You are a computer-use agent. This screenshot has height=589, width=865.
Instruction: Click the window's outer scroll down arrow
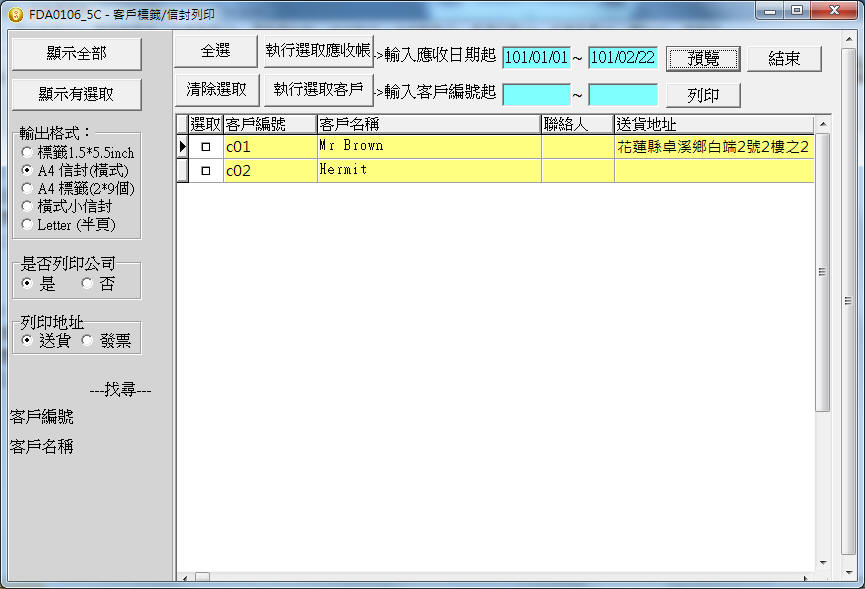(x=848, y=573)
